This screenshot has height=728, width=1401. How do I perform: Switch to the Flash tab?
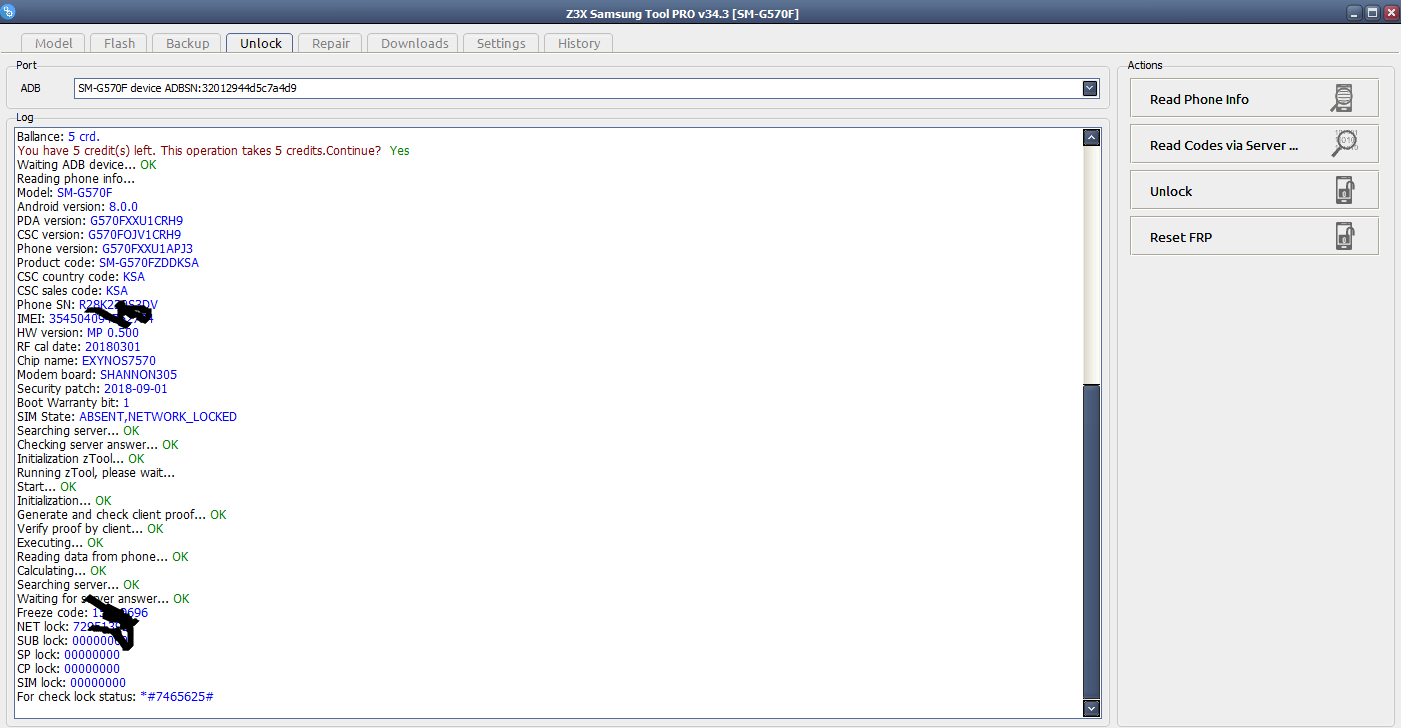pos(119,43)
